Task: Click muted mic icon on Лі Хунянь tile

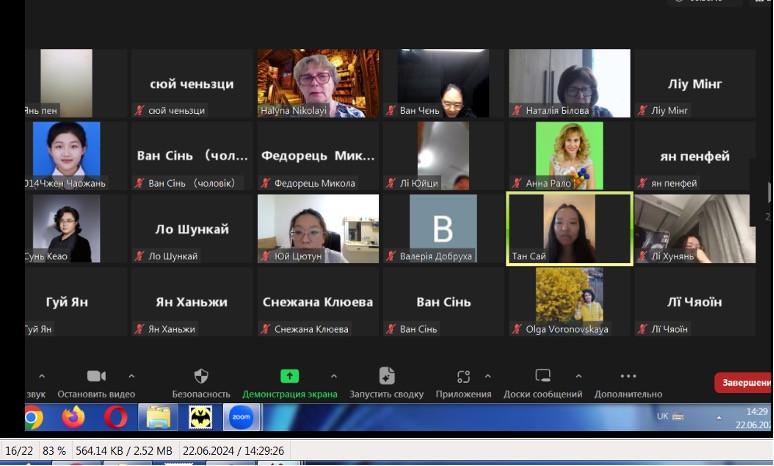Action: click(642, 256)
